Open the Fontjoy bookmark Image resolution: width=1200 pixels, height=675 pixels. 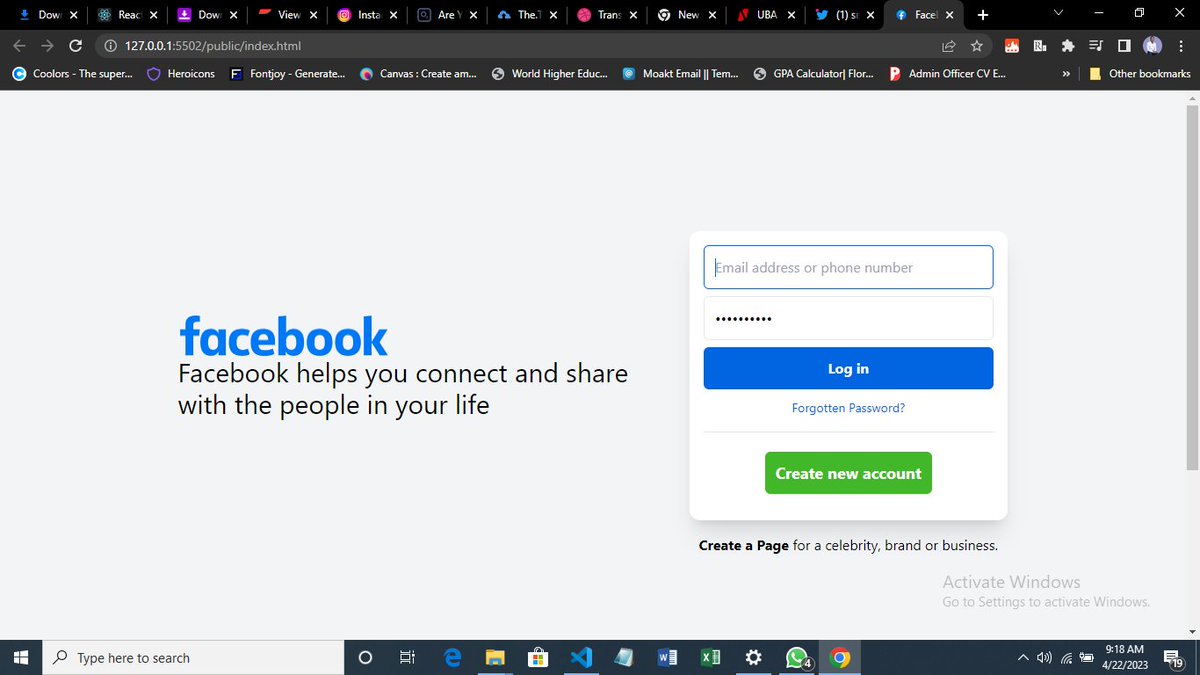[288, 74]
